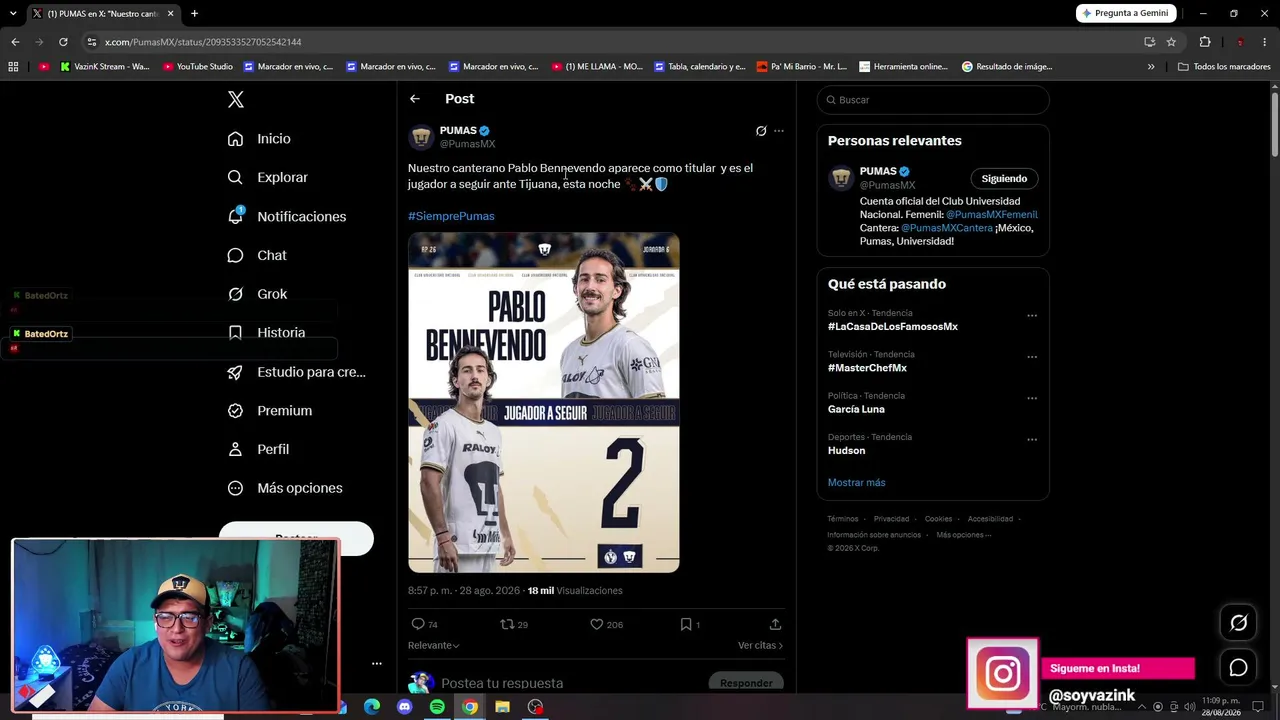Screen dimensions: 1280x720
Task: Open the Relevante reply sorting dropdown
Action: [x=434, y=646]
